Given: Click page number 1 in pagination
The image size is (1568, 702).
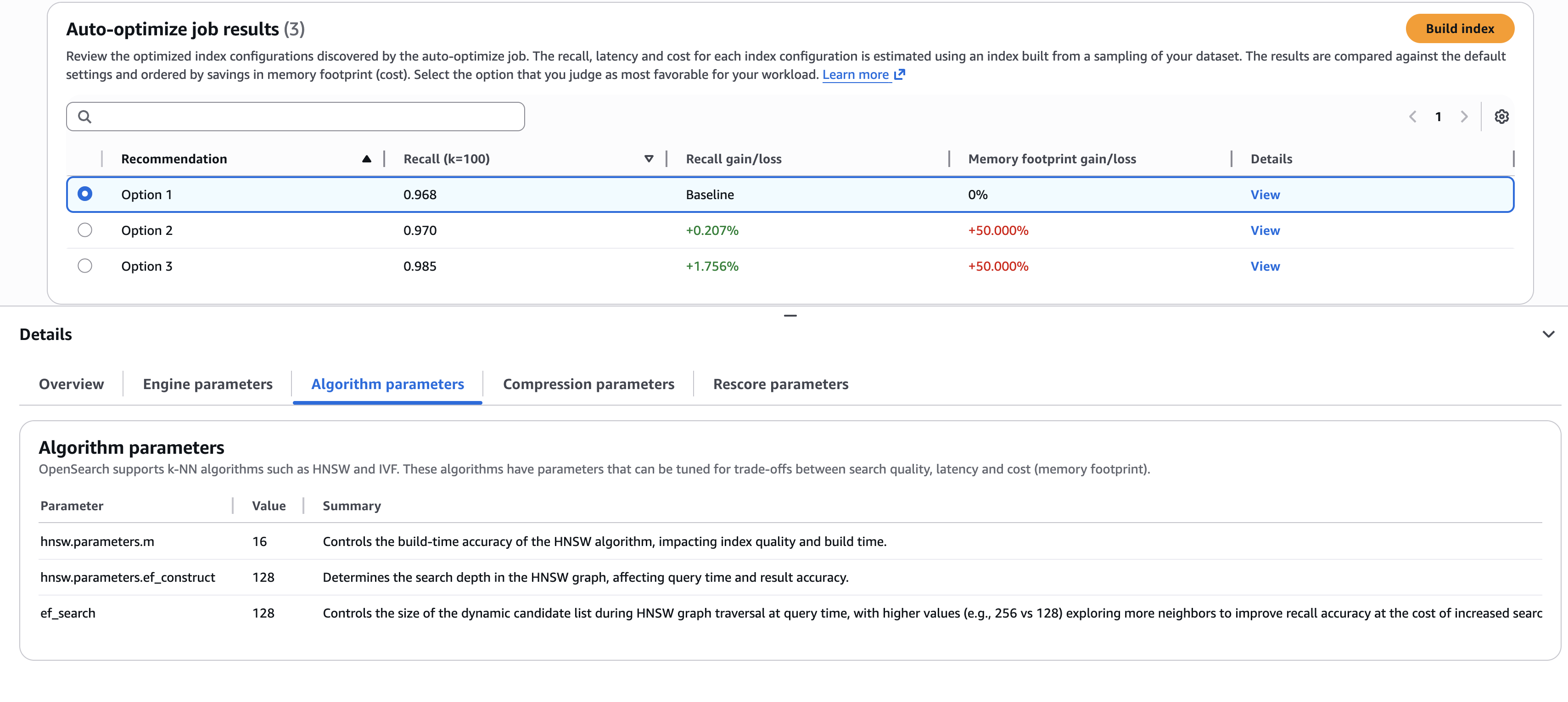Looking at the screenshot, I should click(x=1438, y=116).
